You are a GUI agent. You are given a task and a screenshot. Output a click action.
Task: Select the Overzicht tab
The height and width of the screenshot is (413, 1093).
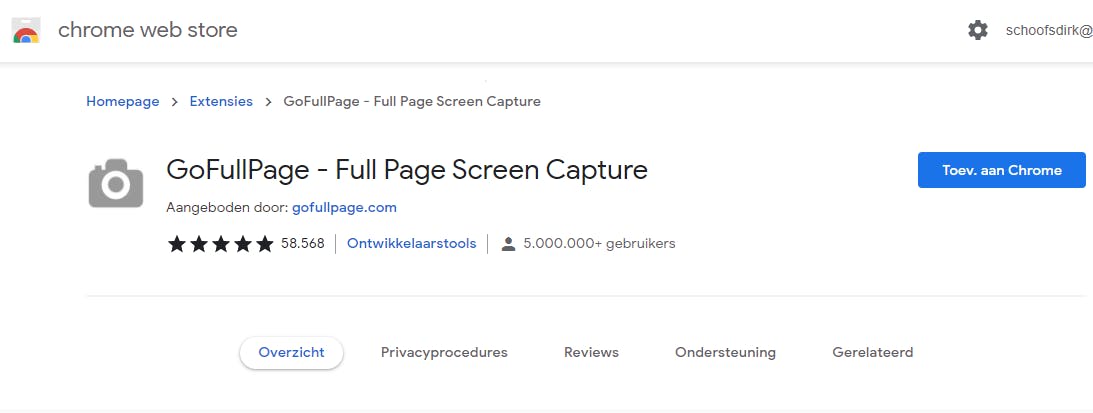coord(291,352)
